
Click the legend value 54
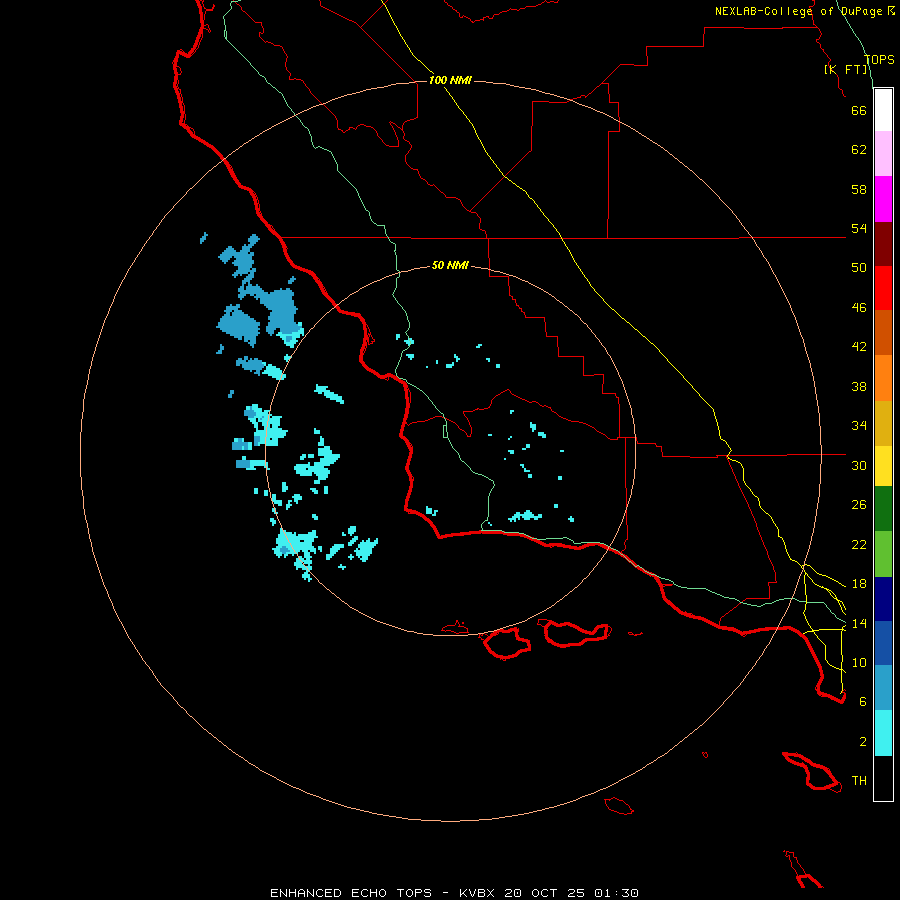pyautogui.click(x=859, y=228)
